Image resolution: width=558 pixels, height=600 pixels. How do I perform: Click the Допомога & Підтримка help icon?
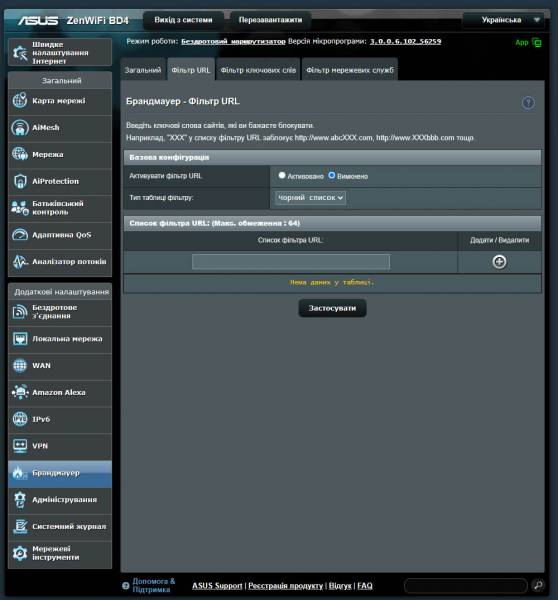coord(126,585)
